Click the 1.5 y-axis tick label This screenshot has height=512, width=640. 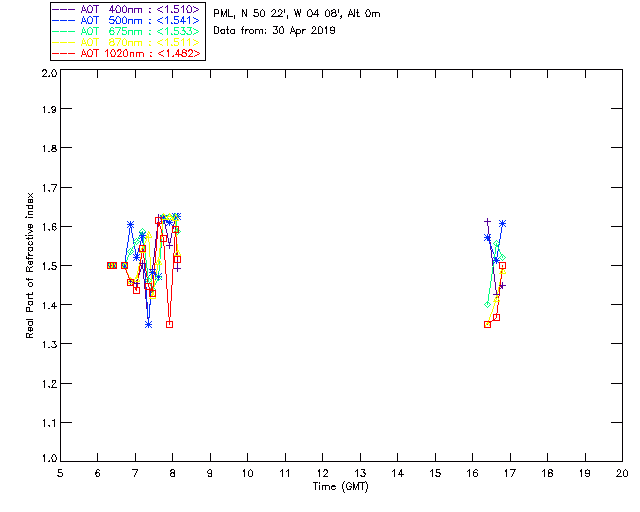tap(49, 266)
